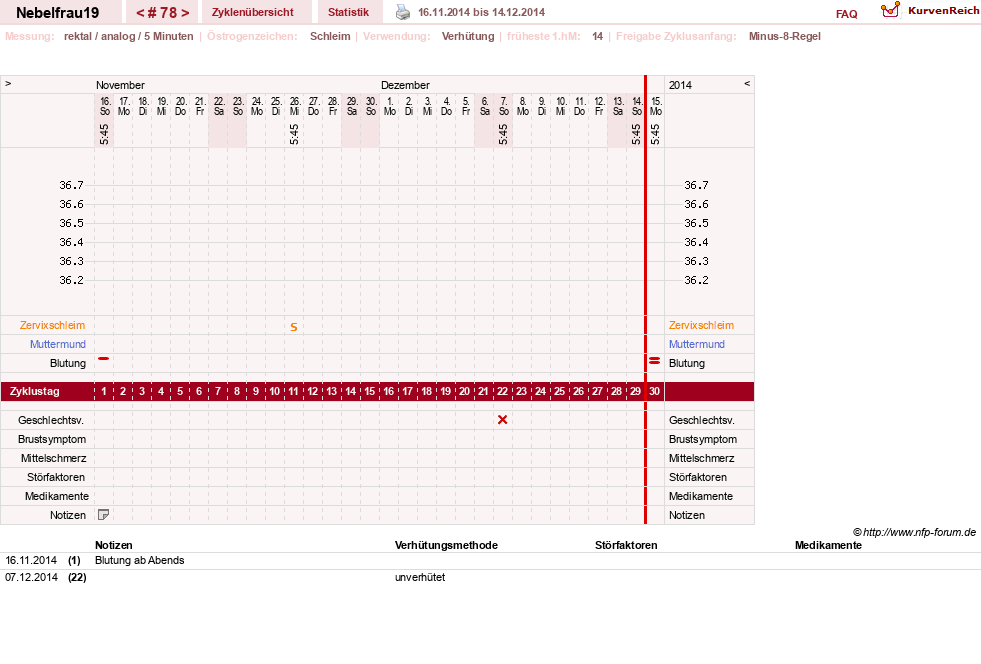Click the left Brustsymptom row label
Image resolution: width=981 pixels, height=664 pixels.
(x=52, y=439)
